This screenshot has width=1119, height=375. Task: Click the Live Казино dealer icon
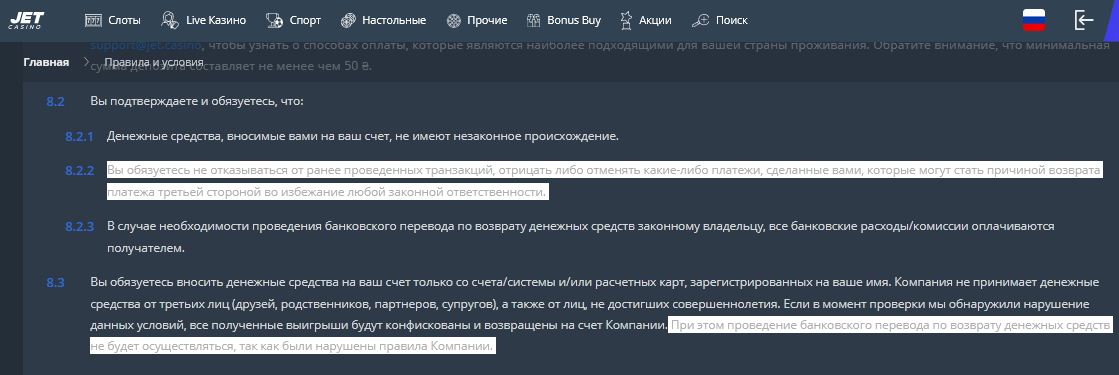coord(170,20)
